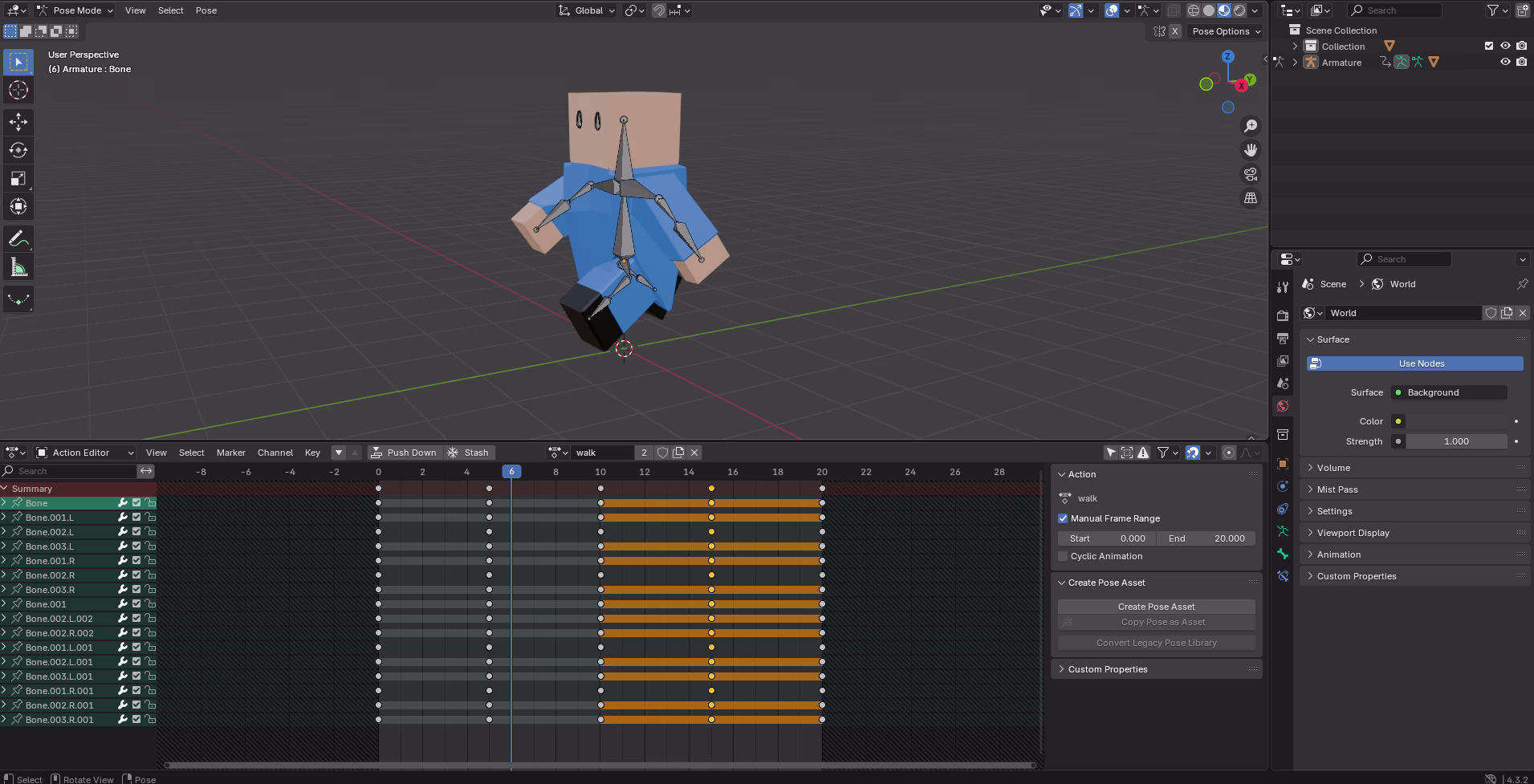Open the viewport View menu
Screen dimensions: 1534x784
136,10
